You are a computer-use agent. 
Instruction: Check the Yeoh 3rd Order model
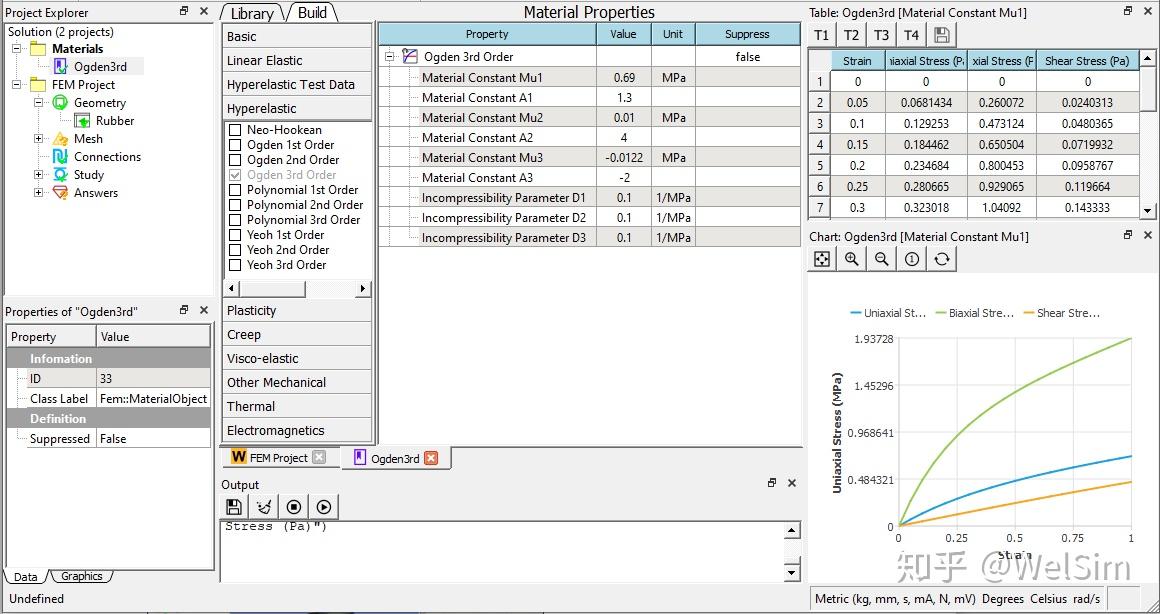(235, 265)
